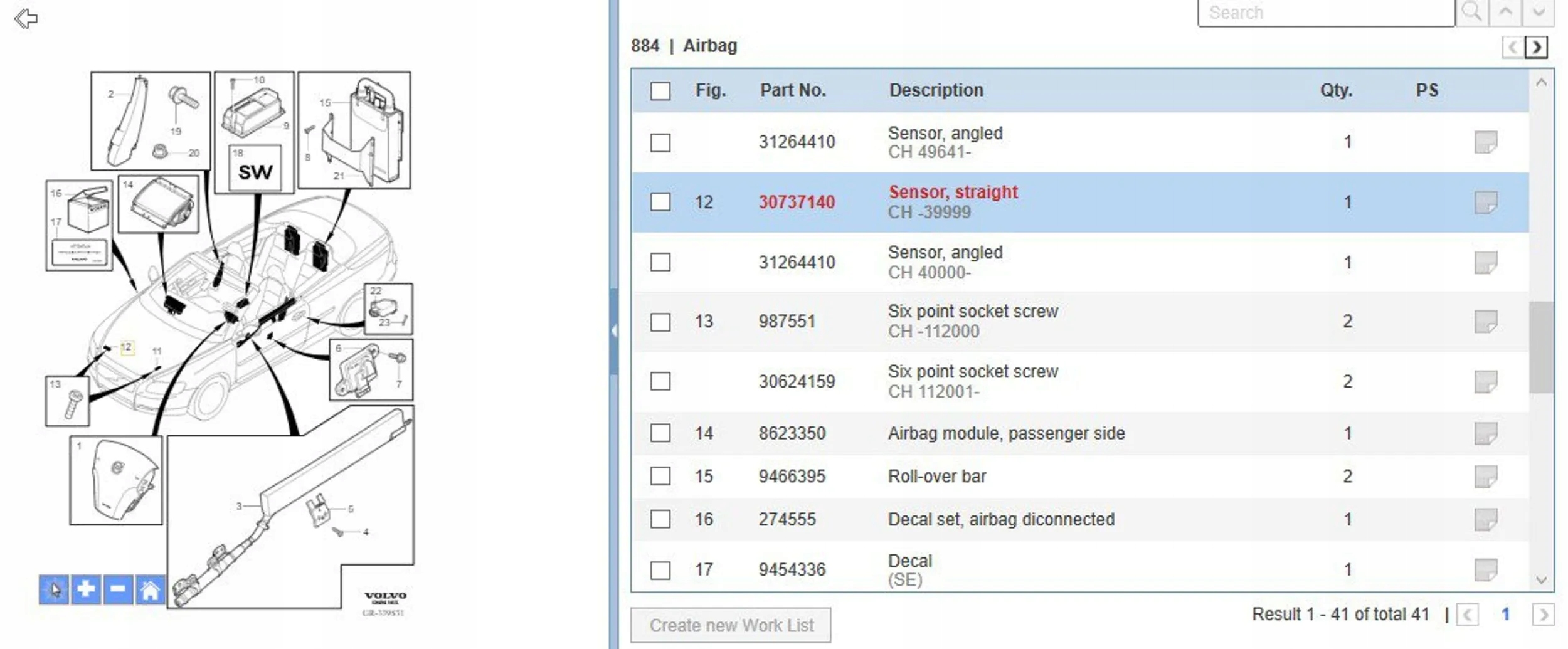Screen dimensions: 1568x649
Task: Collapse the diagram panel splitter arrow
Action: pyautogui.click(x=614, y=331)
